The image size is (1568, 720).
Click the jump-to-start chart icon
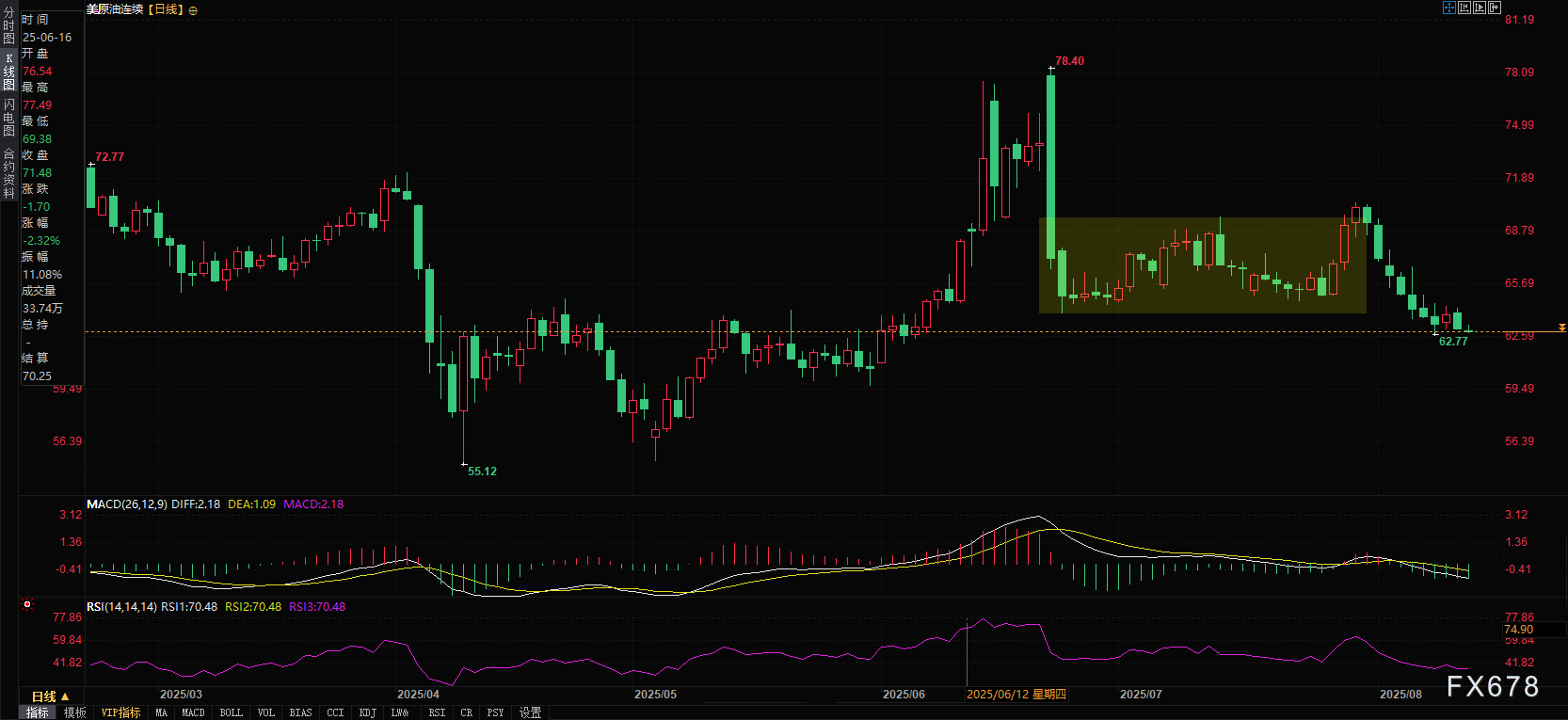tap(1464, 8)
